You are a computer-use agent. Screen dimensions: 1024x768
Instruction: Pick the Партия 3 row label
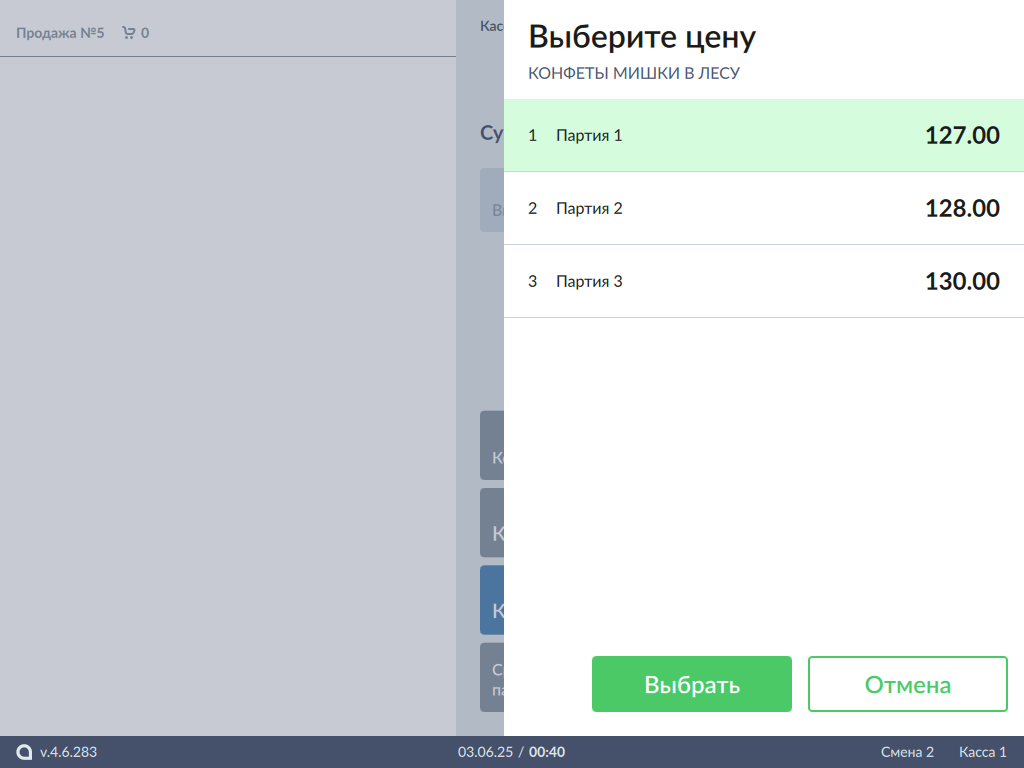tap(589, 281)
